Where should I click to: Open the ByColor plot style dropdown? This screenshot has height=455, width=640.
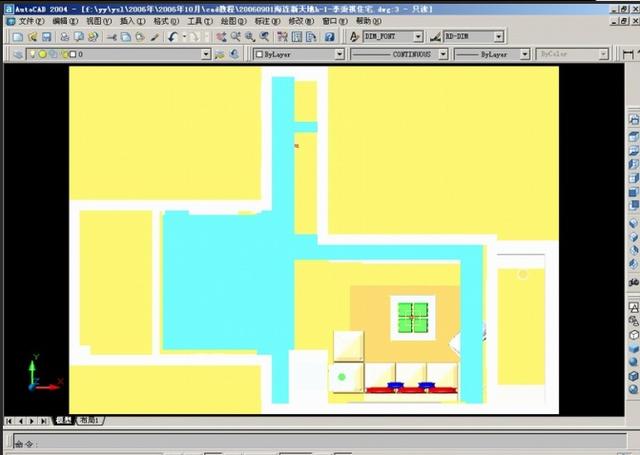pos(604,54)
